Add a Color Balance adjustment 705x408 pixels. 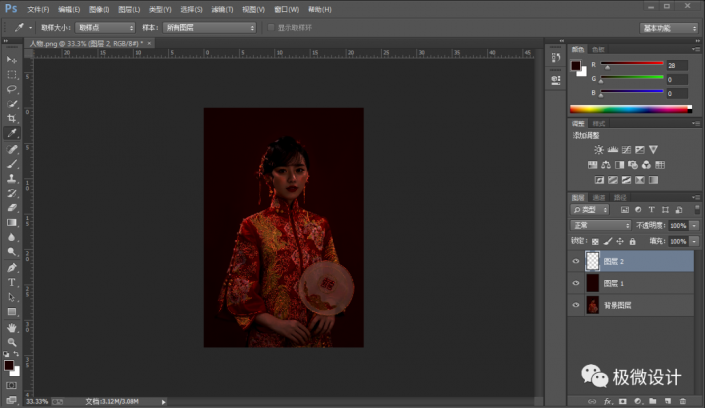606,165
